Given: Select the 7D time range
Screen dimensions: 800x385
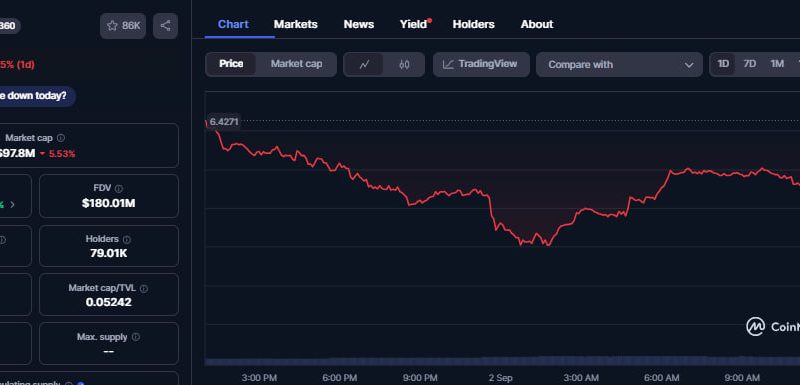Looking at the screenshot, I should pyautogui.click(x=749, y=64).
